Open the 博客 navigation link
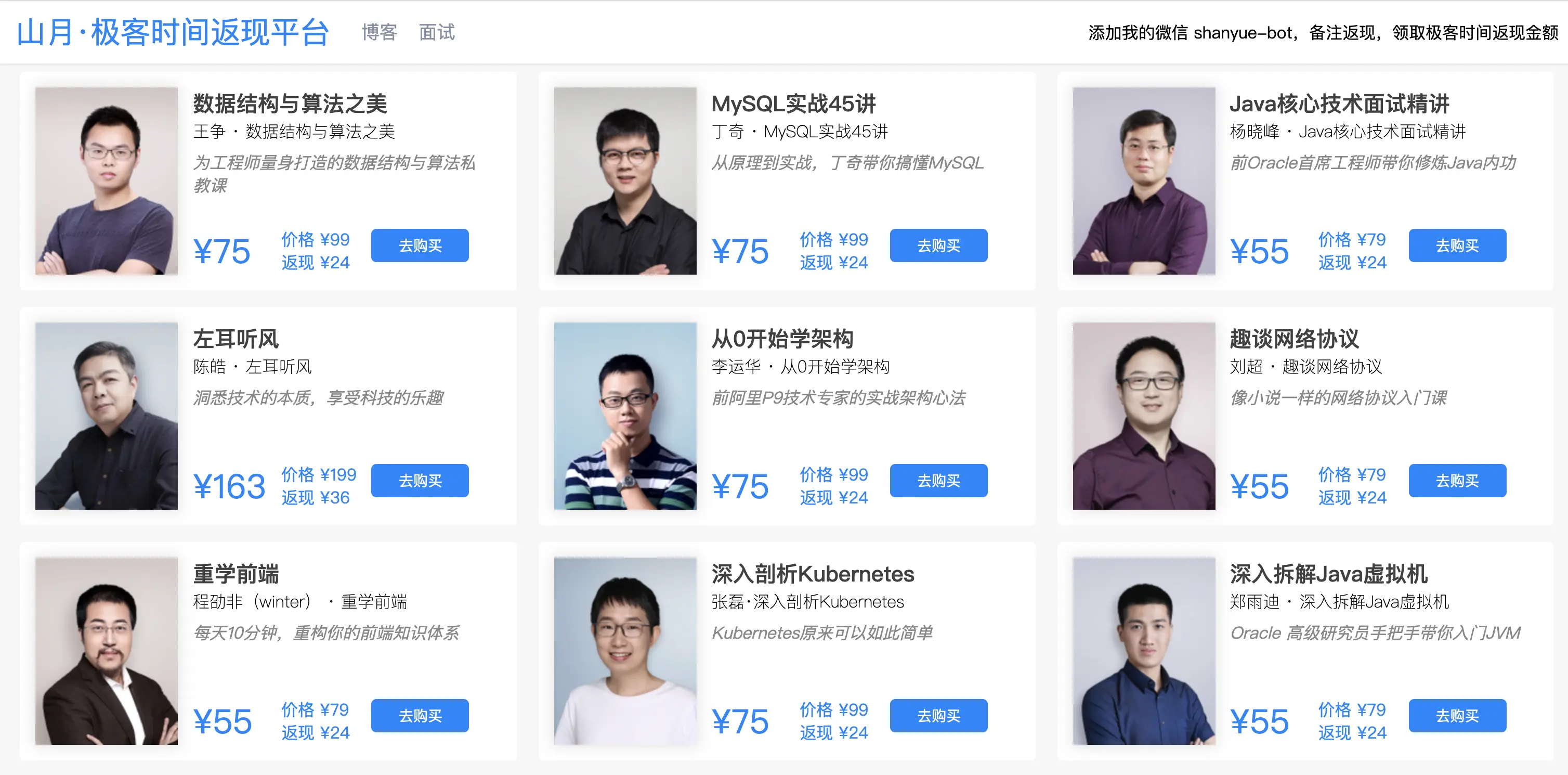 pyautogui.click(x=379, y=32)
